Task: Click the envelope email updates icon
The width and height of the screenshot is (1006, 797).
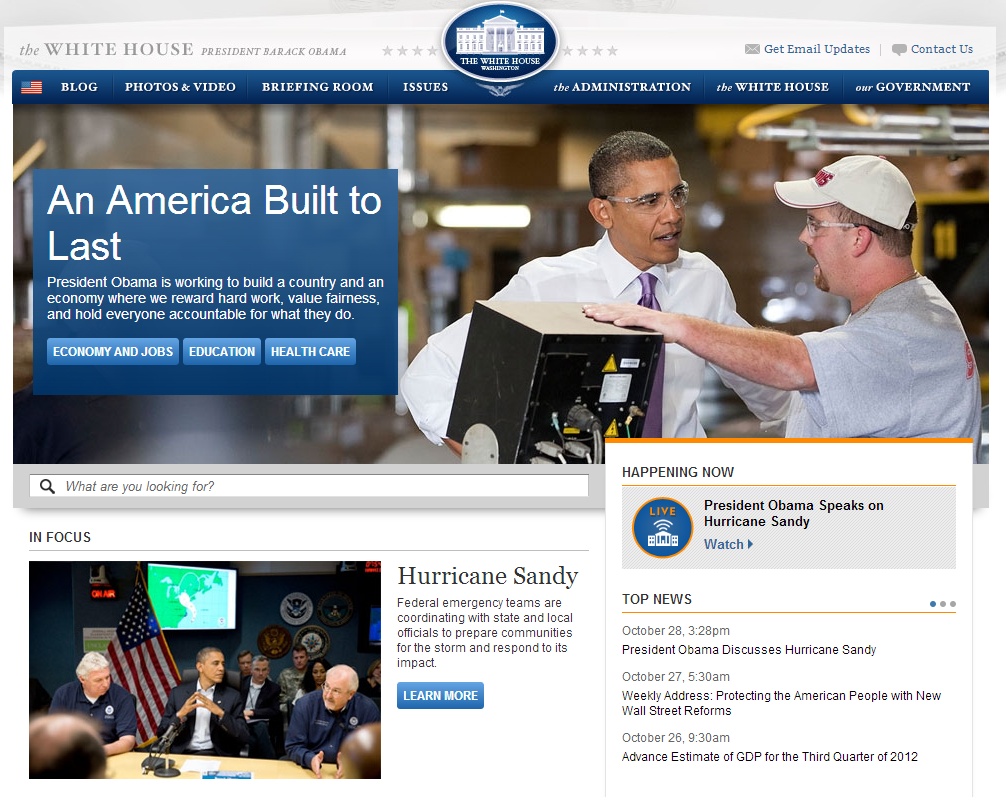Action: tap(752, 49)
